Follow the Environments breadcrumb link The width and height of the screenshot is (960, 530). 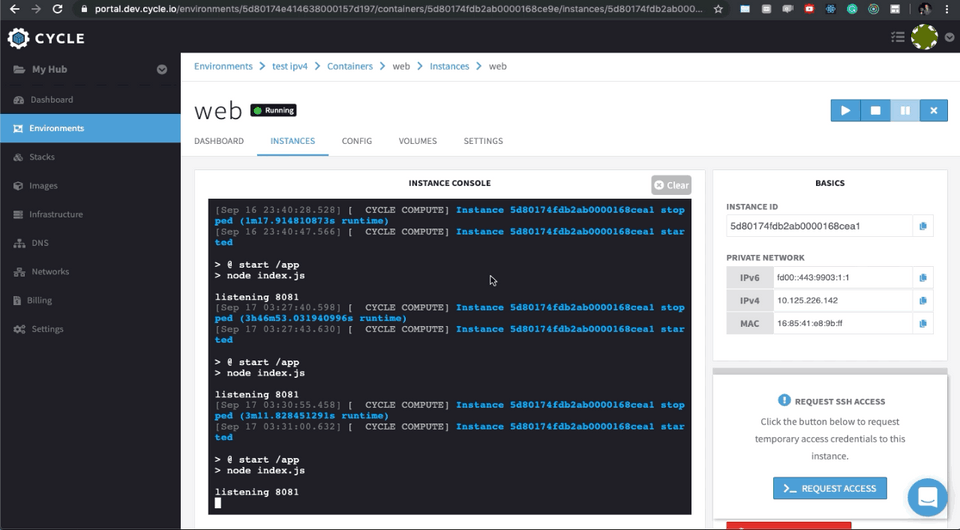(x=223, y=66)
